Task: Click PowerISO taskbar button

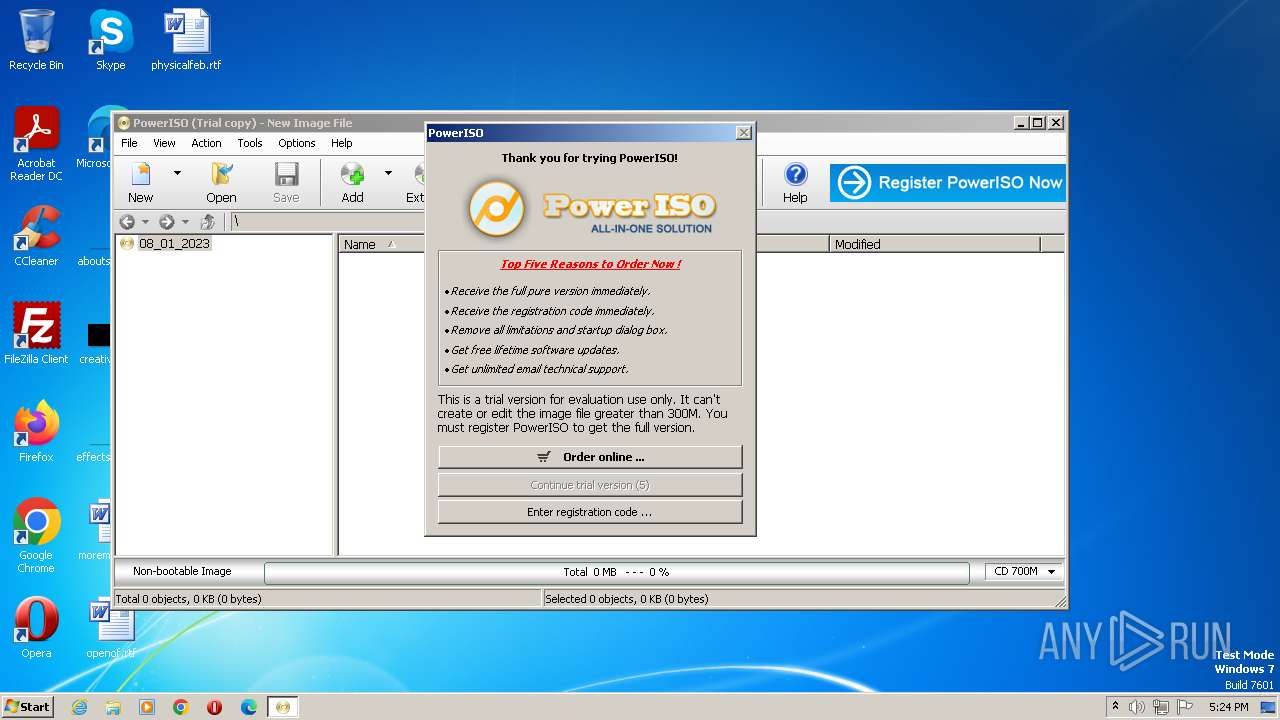Action: tap(283, 707)
